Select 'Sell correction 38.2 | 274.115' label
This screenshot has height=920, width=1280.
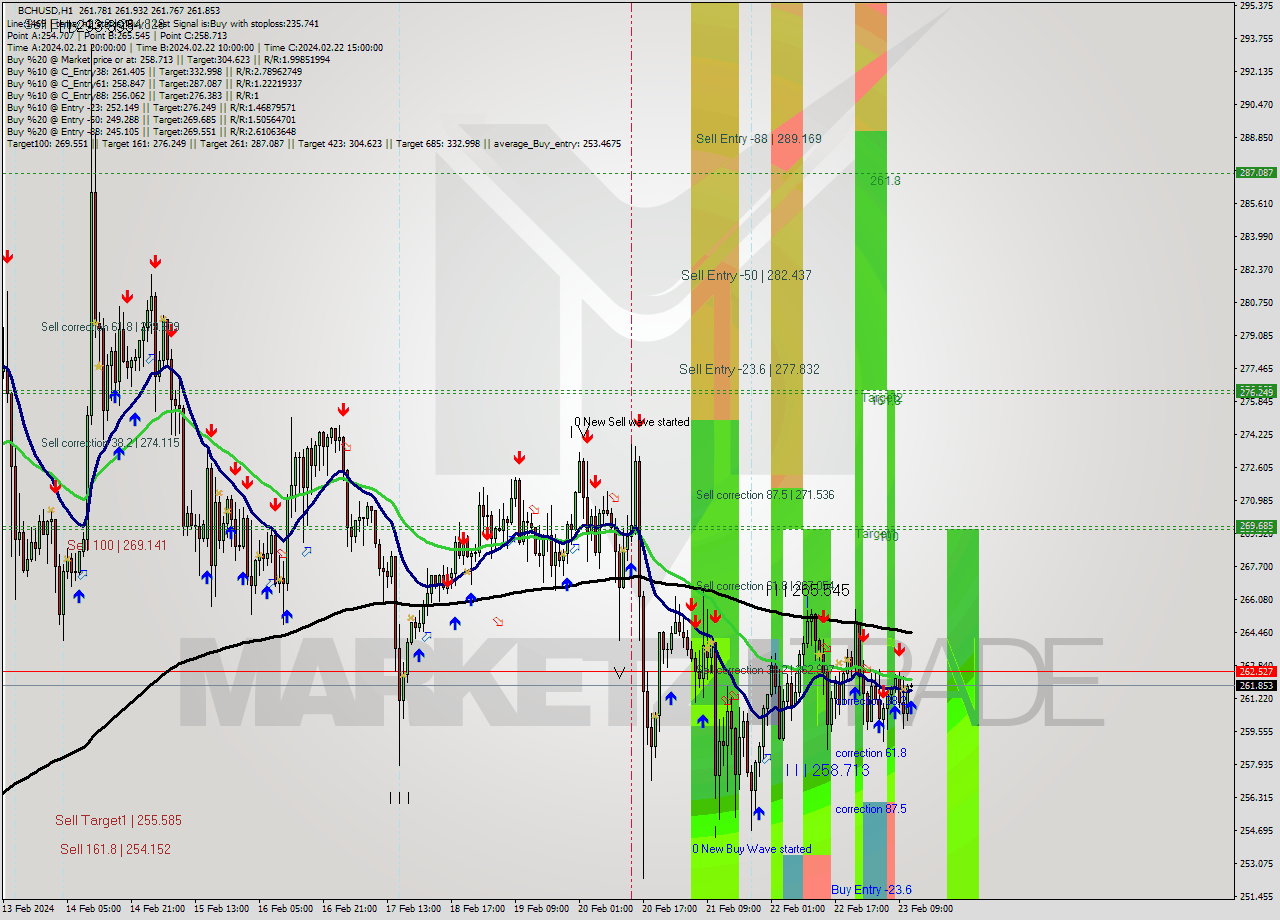point(110,443)
